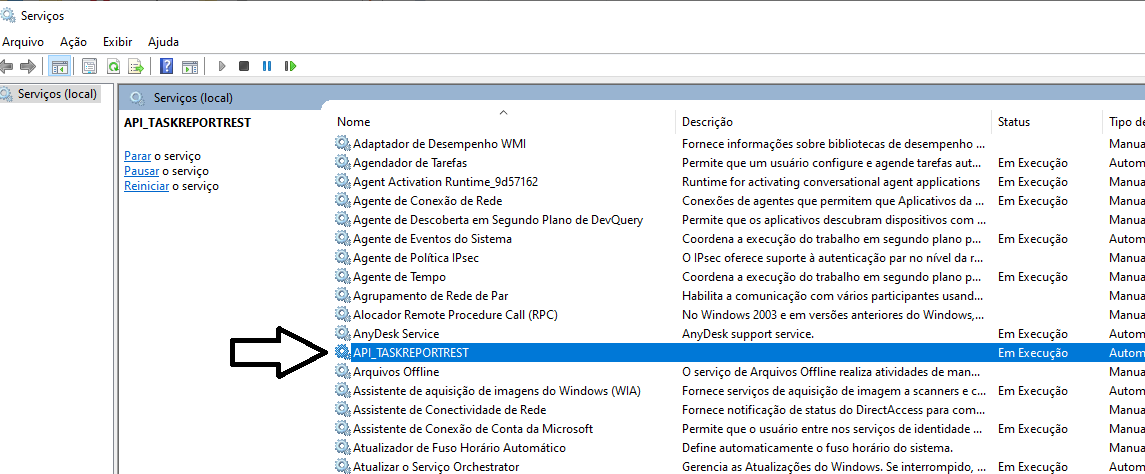This screenshot has width=1145, height=474.
Task: Sort by the Nome column header
Action: tap(353, 122)
